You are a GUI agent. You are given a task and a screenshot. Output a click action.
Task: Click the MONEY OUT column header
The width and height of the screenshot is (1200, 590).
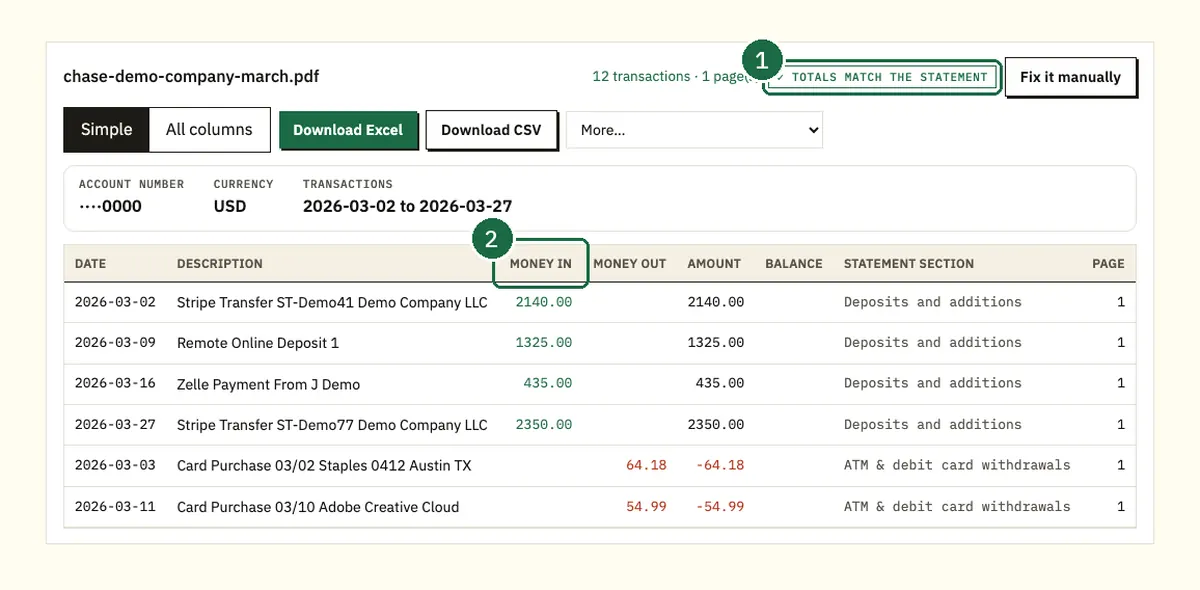(629, 264)
